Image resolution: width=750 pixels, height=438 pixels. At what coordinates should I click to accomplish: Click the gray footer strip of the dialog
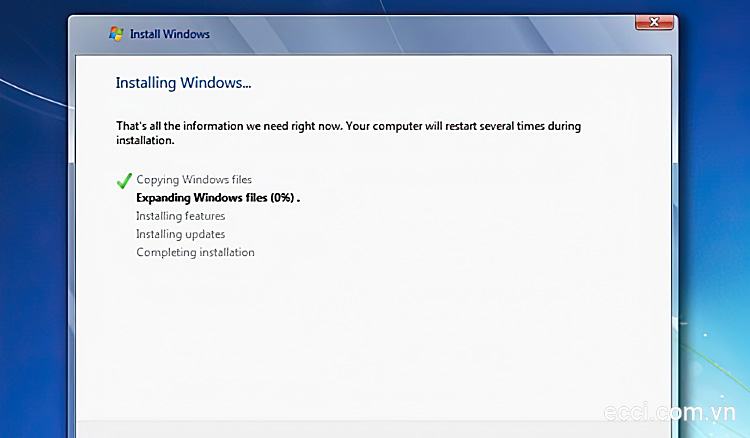373,430
